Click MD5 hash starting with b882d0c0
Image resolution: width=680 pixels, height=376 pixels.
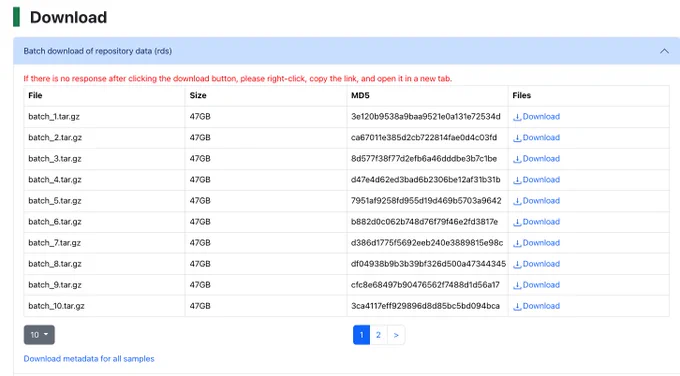[424, 222]
